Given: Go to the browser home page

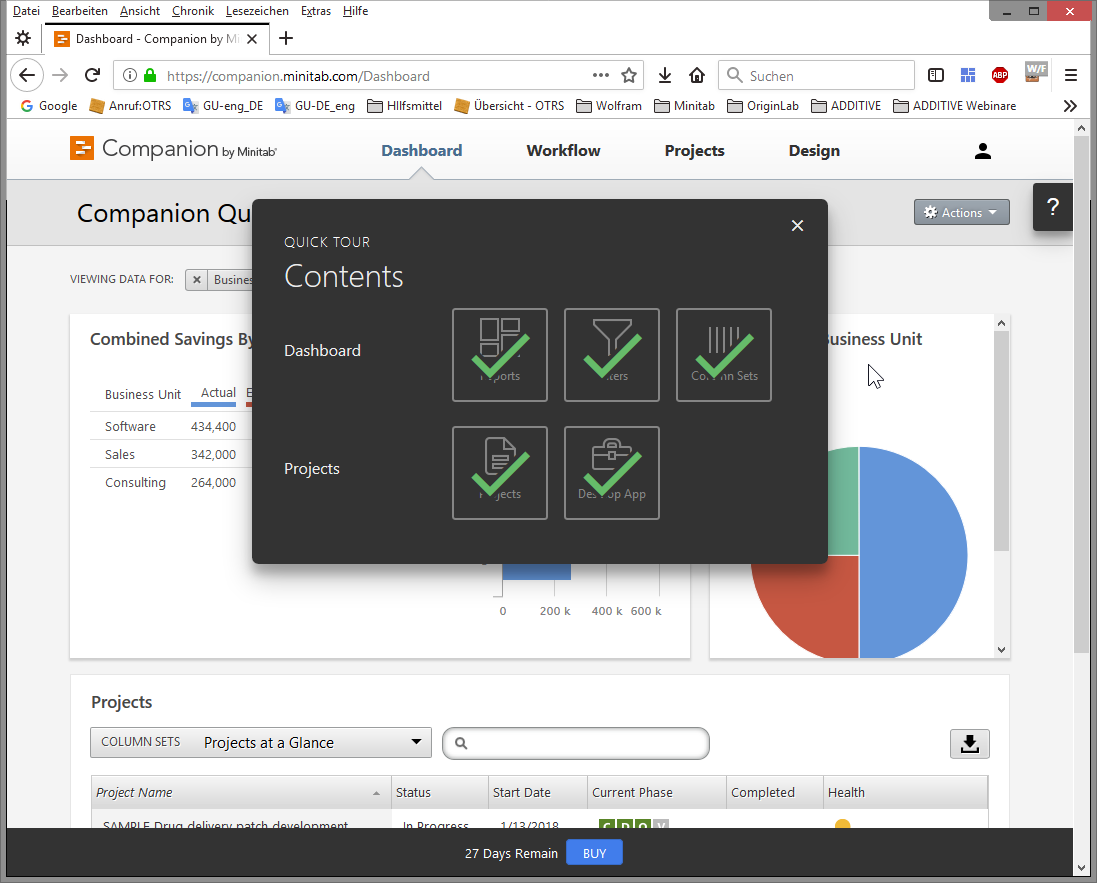Looking at the screenshot, I should tap(697, 76).
